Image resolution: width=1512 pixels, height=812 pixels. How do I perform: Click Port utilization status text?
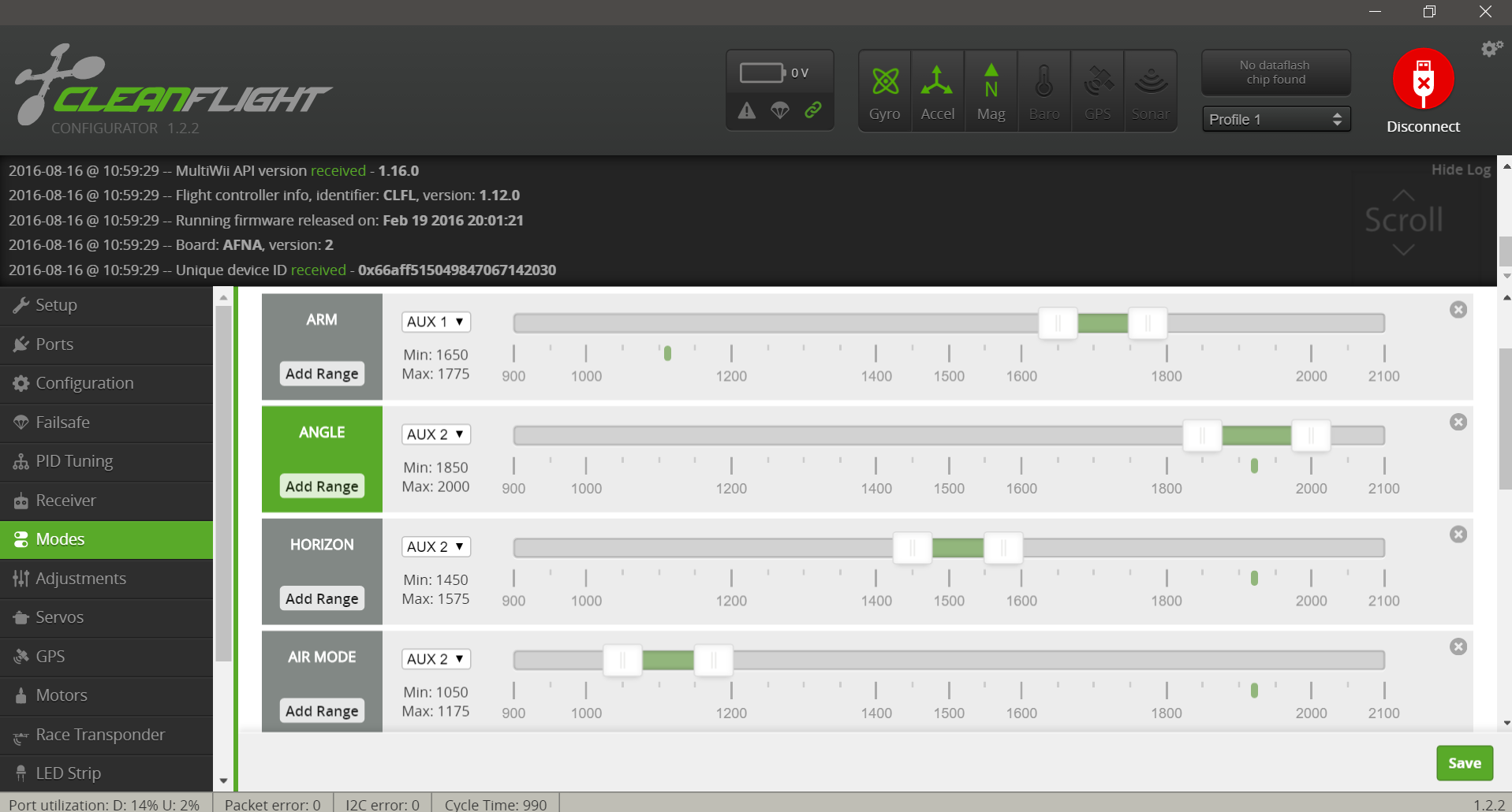(x=104, y=804)
